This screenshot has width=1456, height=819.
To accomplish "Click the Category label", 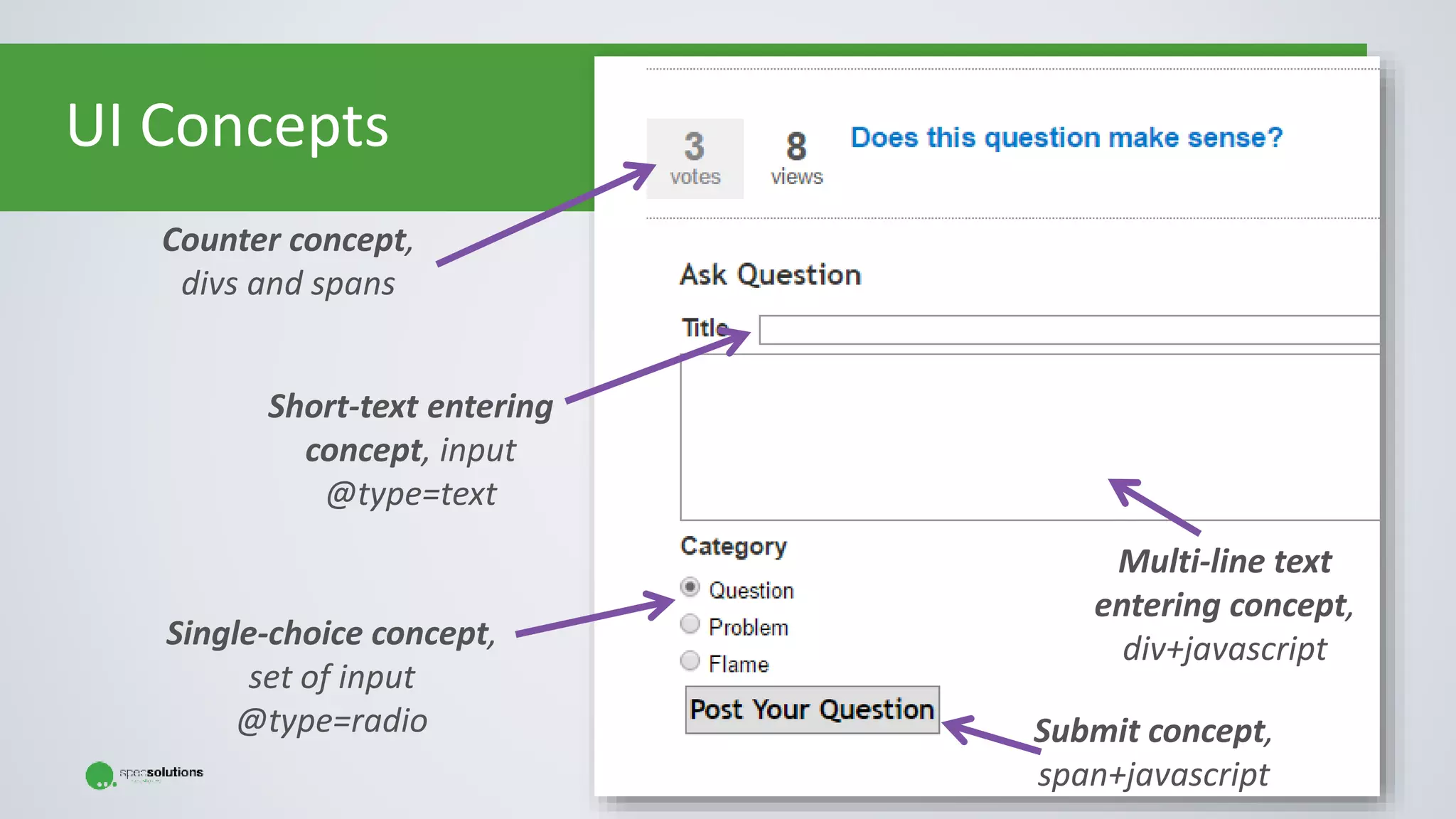I will click(x=734, y=546).
